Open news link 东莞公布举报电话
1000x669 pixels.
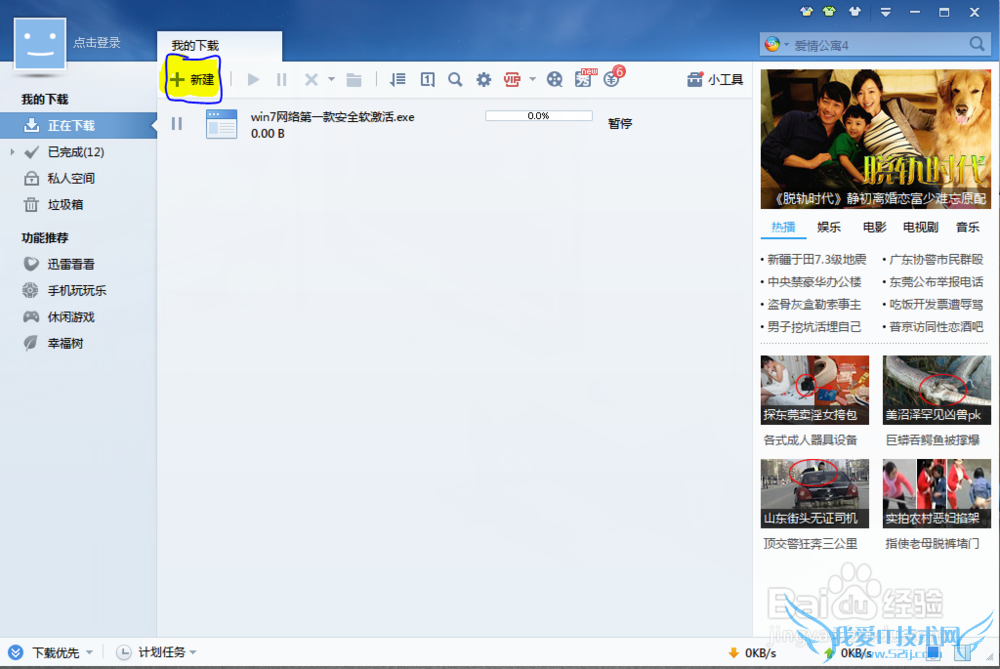pyautogui.click(x=936, y=282)
